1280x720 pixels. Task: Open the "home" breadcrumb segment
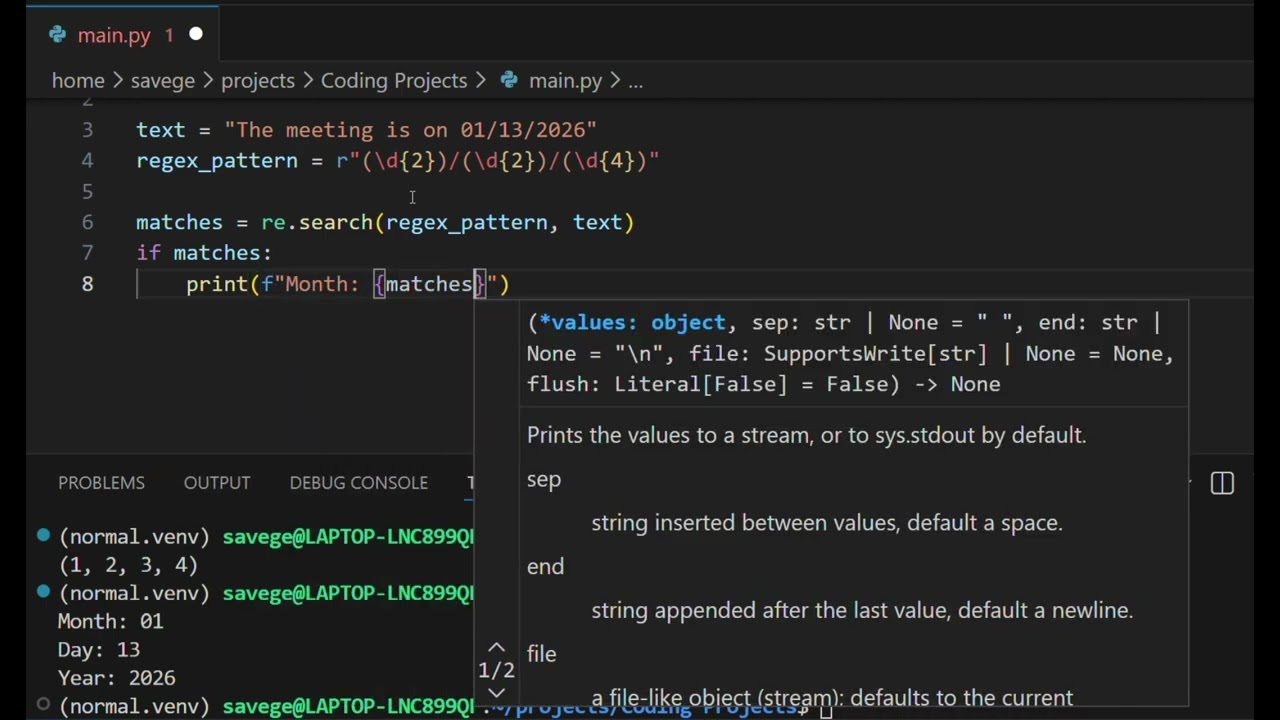[x=78, y=81]
